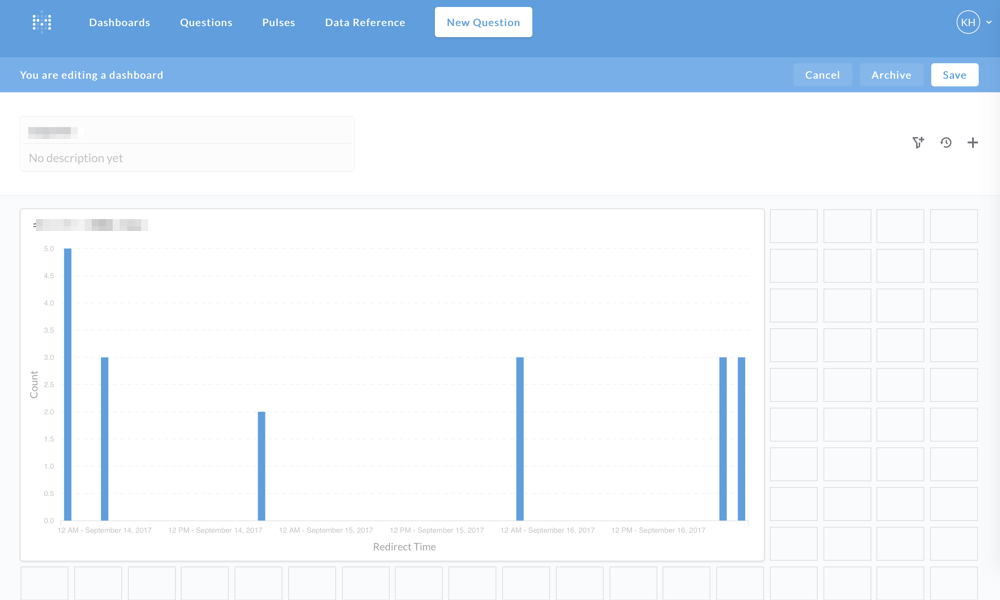Open dashboard revision history clock icon
Image resolution: width=1000 pixels, height=600 pixels.
point(946,142)
